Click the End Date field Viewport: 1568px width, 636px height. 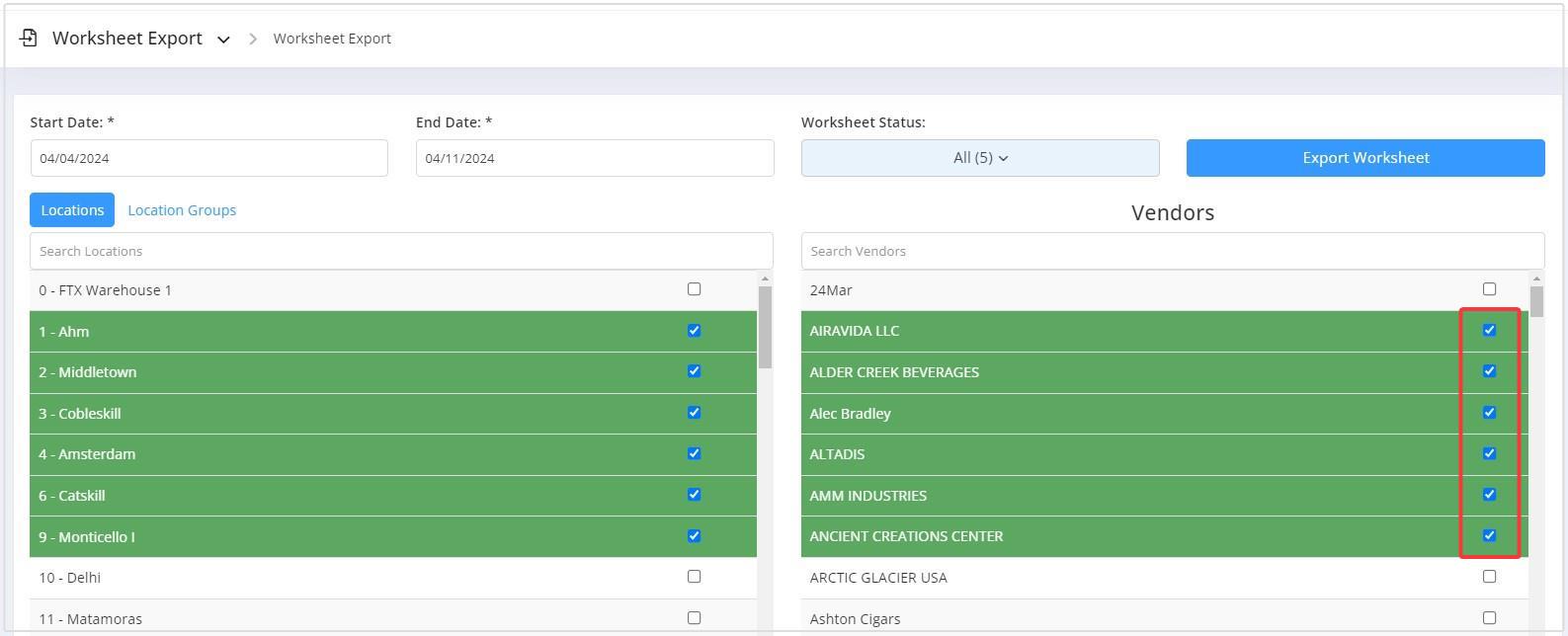[594, 158]
